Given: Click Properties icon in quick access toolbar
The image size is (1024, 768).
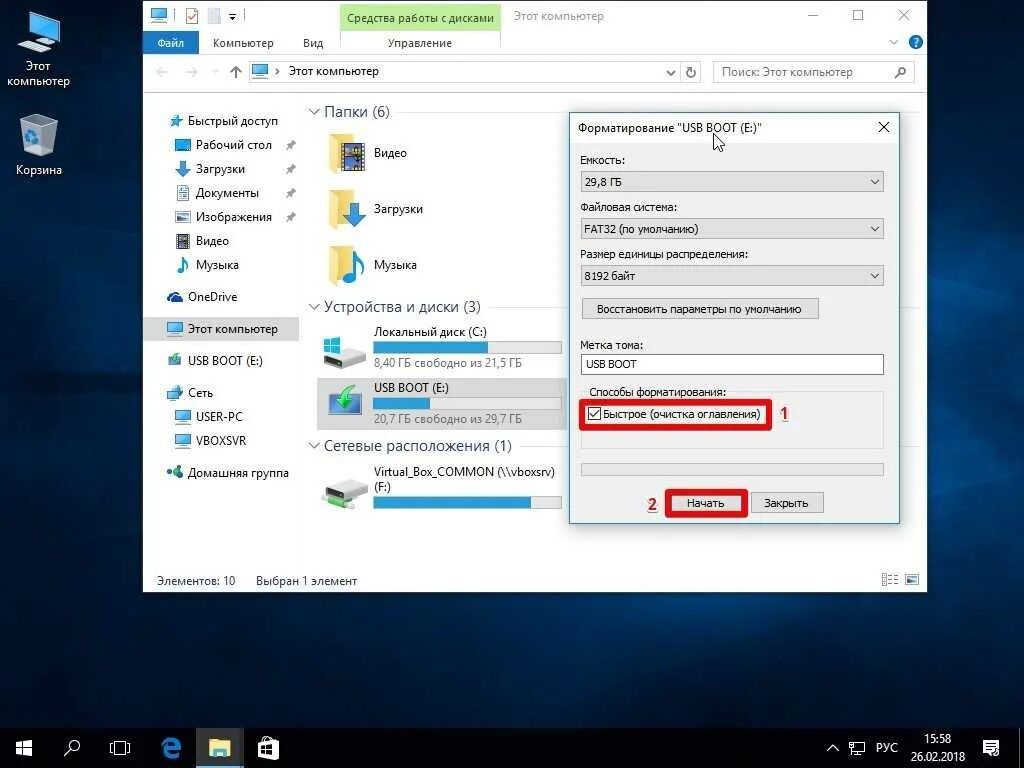Looking at the screenshot, I should pyautogui.click(x=191, y=15).
